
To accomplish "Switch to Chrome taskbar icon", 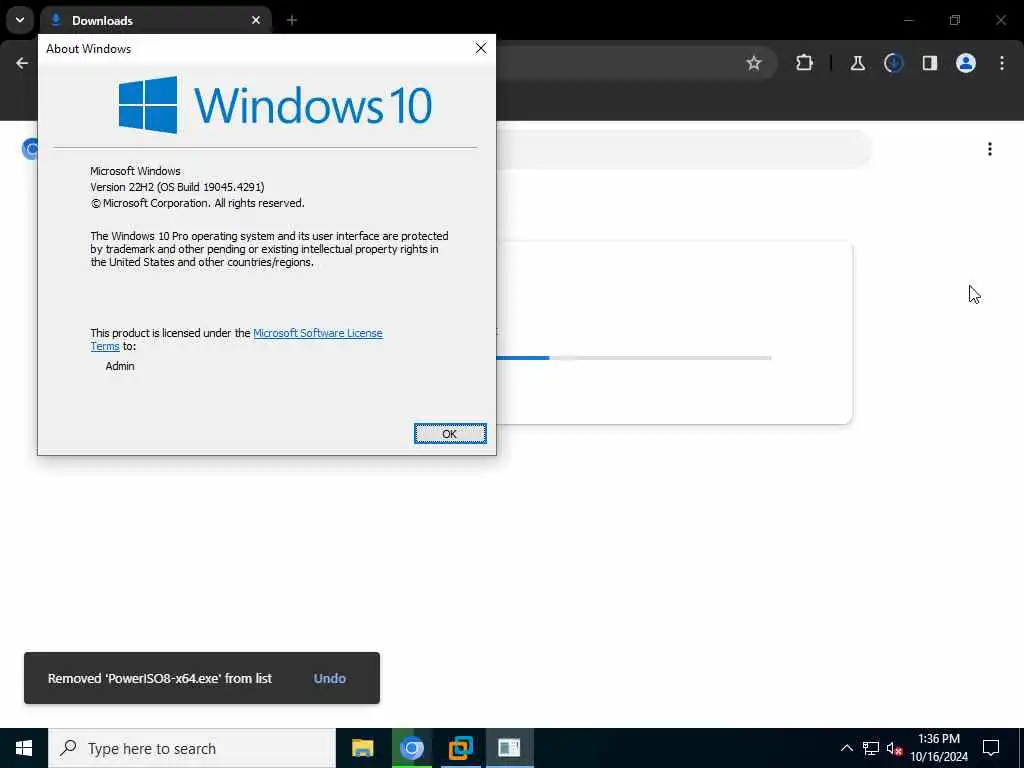I will [411, 748].
